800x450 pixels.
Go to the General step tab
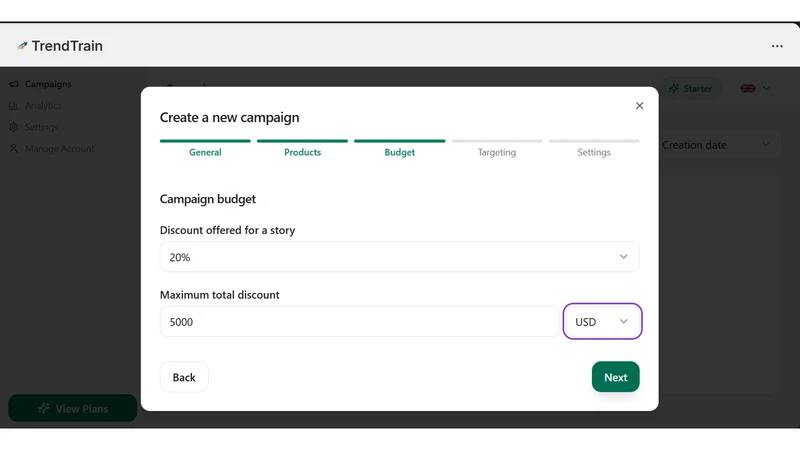pos(205,148)
